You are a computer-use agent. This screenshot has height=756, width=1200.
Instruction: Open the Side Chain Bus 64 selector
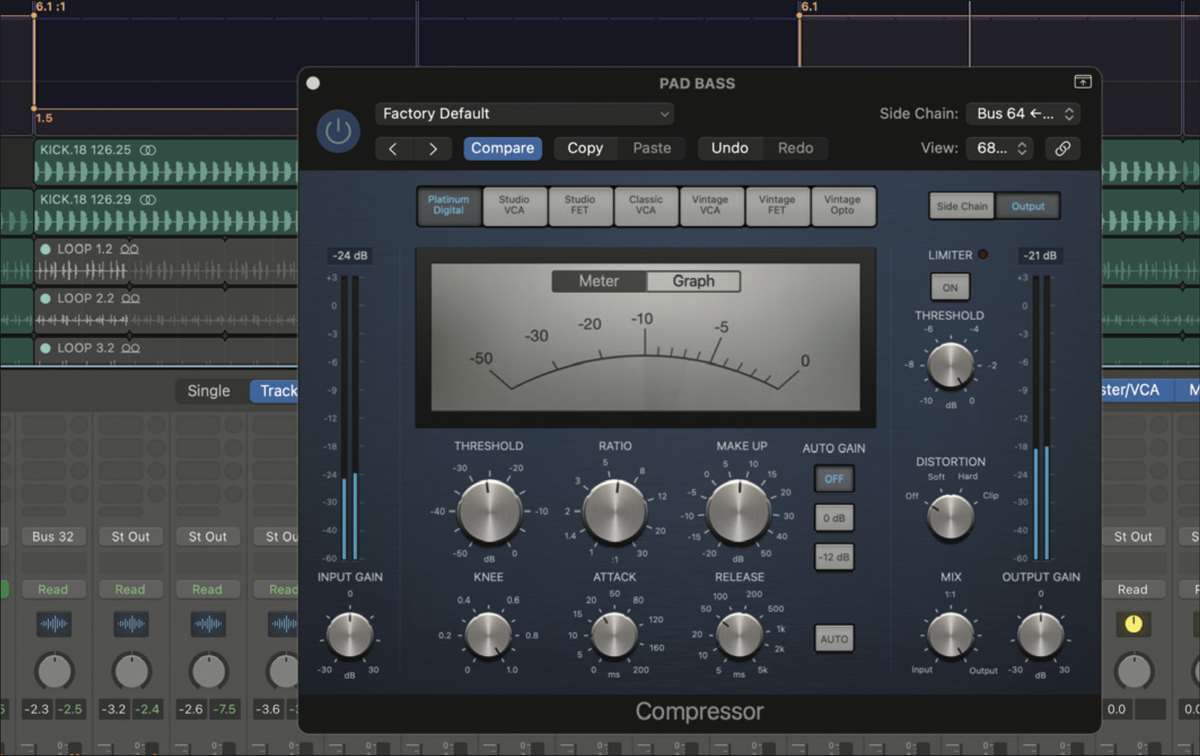pyautogui.click(x=1023, y=113)
